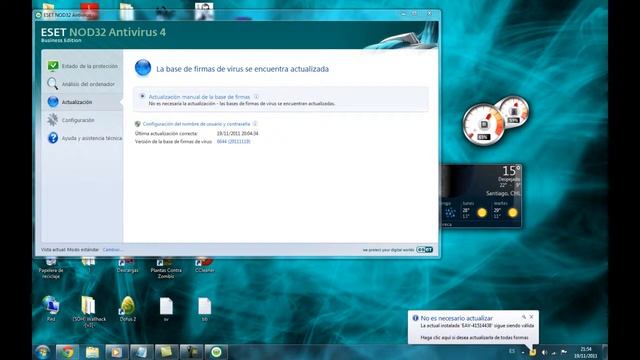Image resolution: width=640 pixels, height=360 pixels.
Task: Click the ESET logo in window footer
Action: [x=424, y=249]
